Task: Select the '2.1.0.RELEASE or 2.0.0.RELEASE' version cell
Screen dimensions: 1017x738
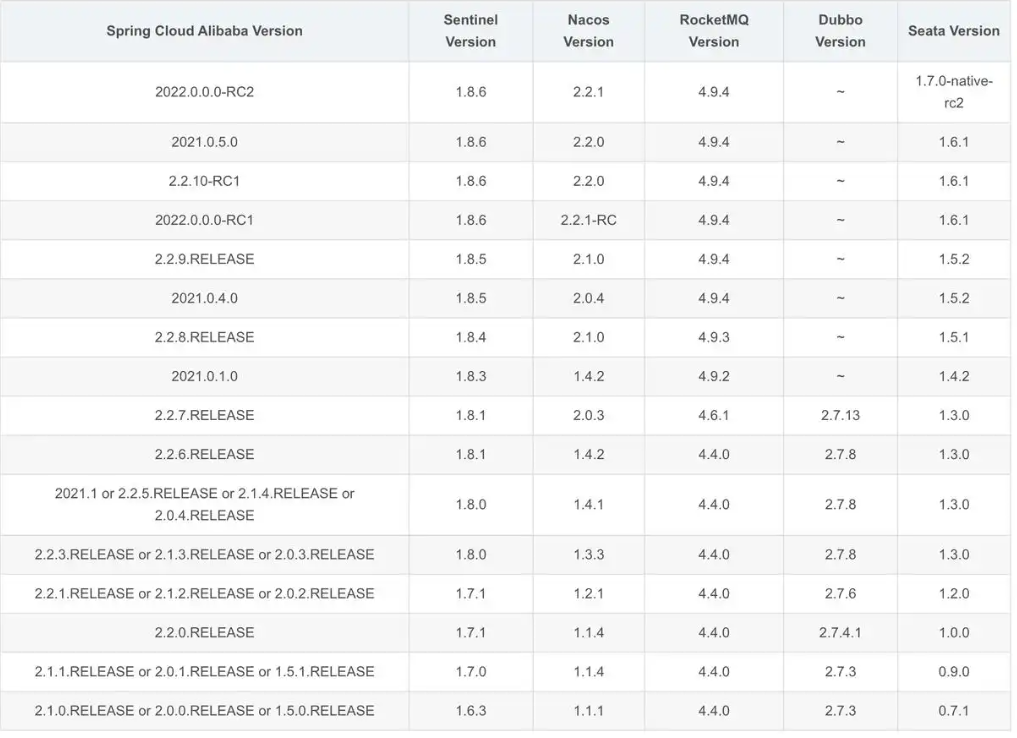Action: click(x=204, y=711)
